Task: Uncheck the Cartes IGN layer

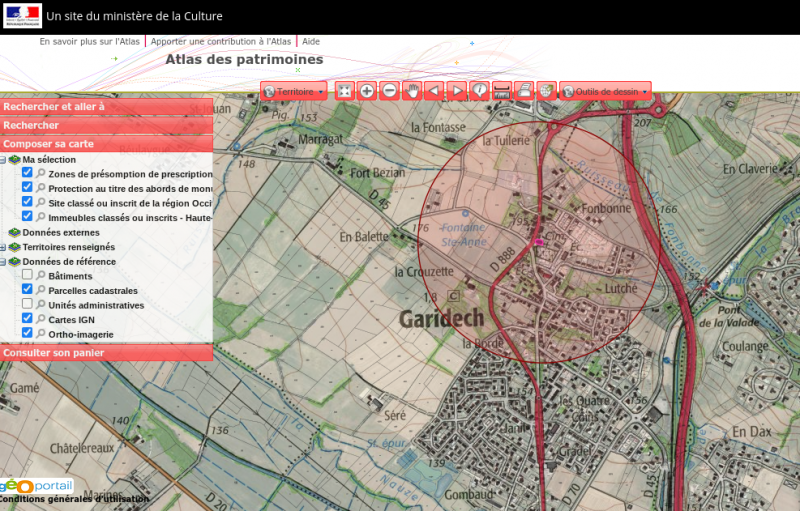Action: coord(28,318)
